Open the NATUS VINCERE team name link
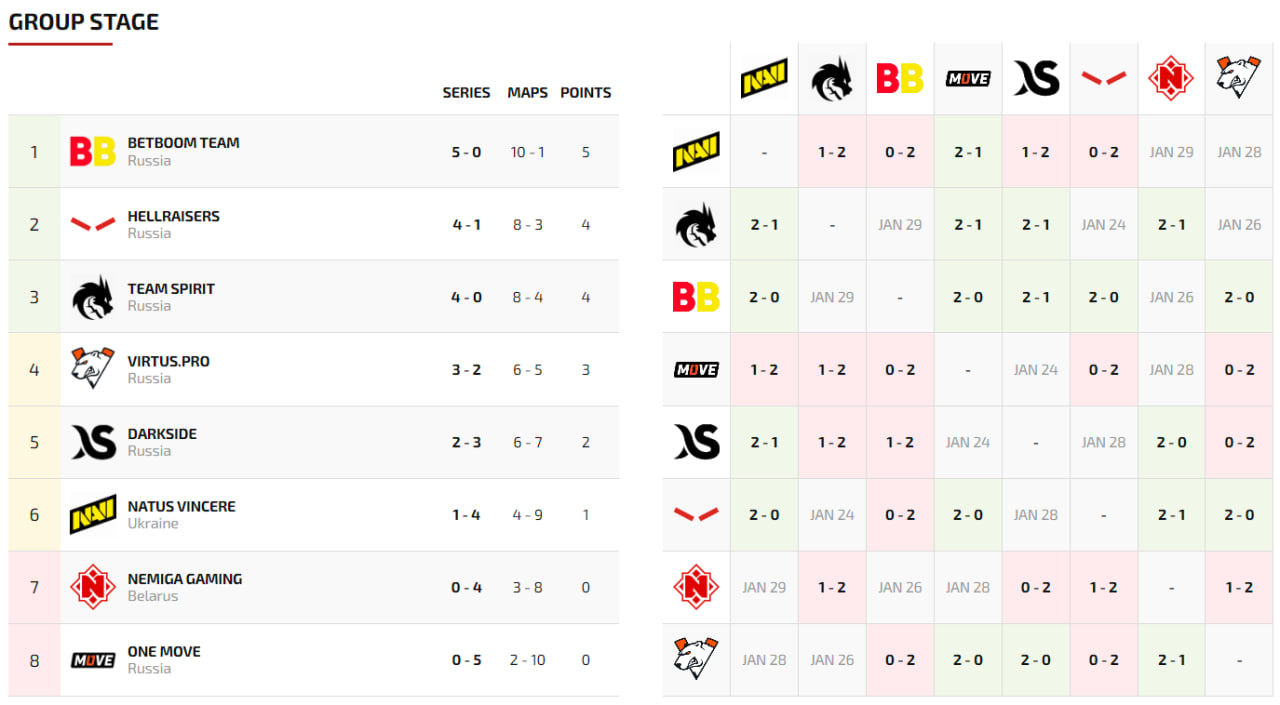This screenshot has height=705, width=1280. point(181,506)
